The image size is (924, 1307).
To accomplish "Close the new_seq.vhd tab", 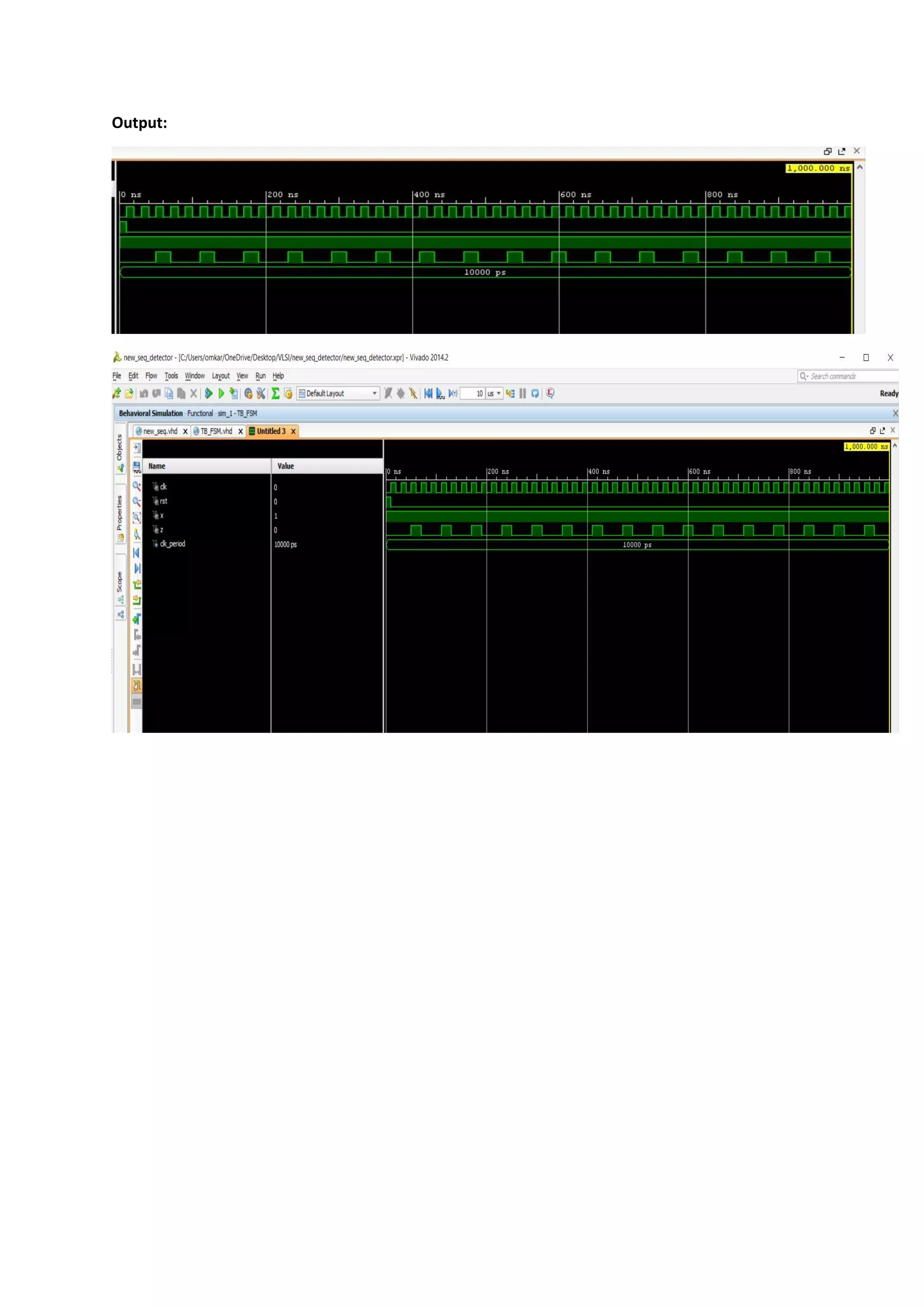I will coord(185,431).
